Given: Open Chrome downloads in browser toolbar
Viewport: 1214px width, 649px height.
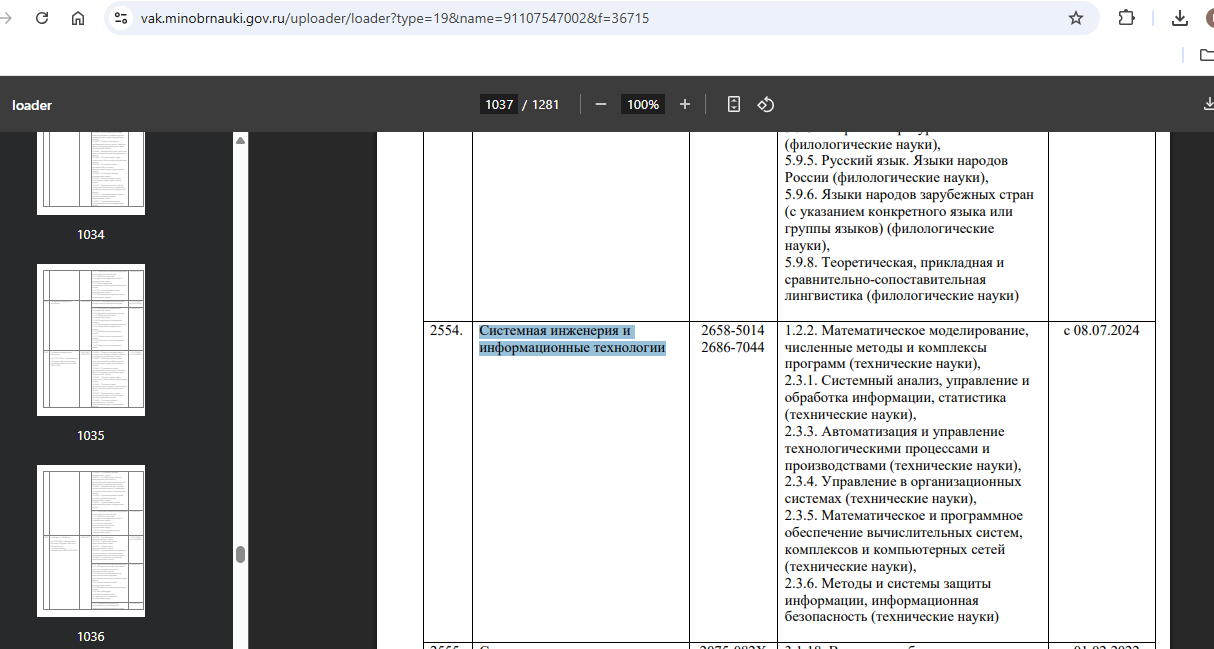Looking at the screenshot, I should (1180, 18).
